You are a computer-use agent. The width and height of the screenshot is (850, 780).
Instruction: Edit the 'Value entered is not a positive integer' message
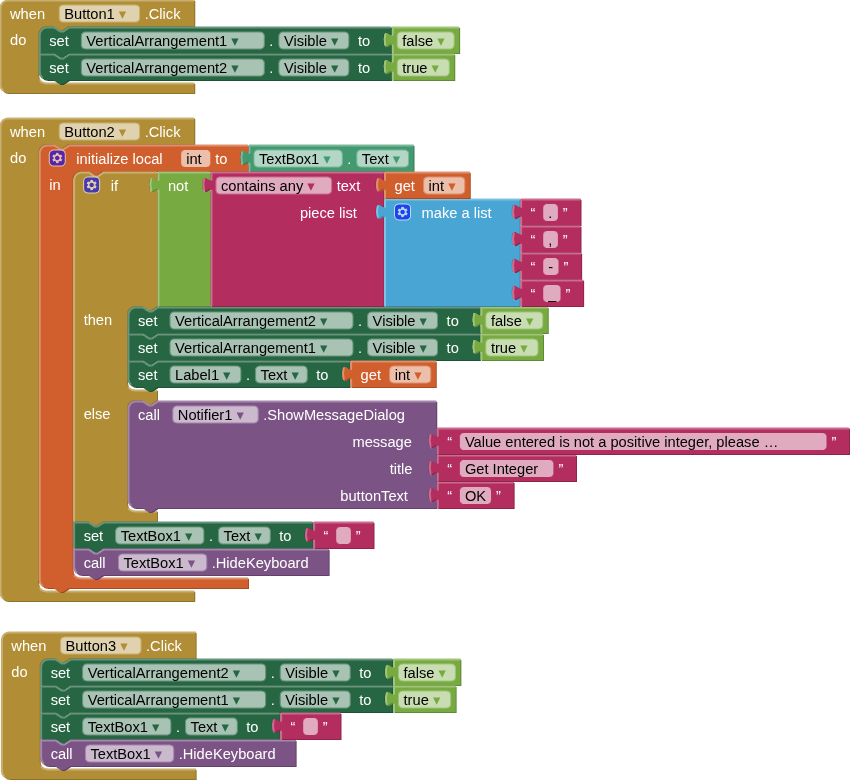(642, 442)
